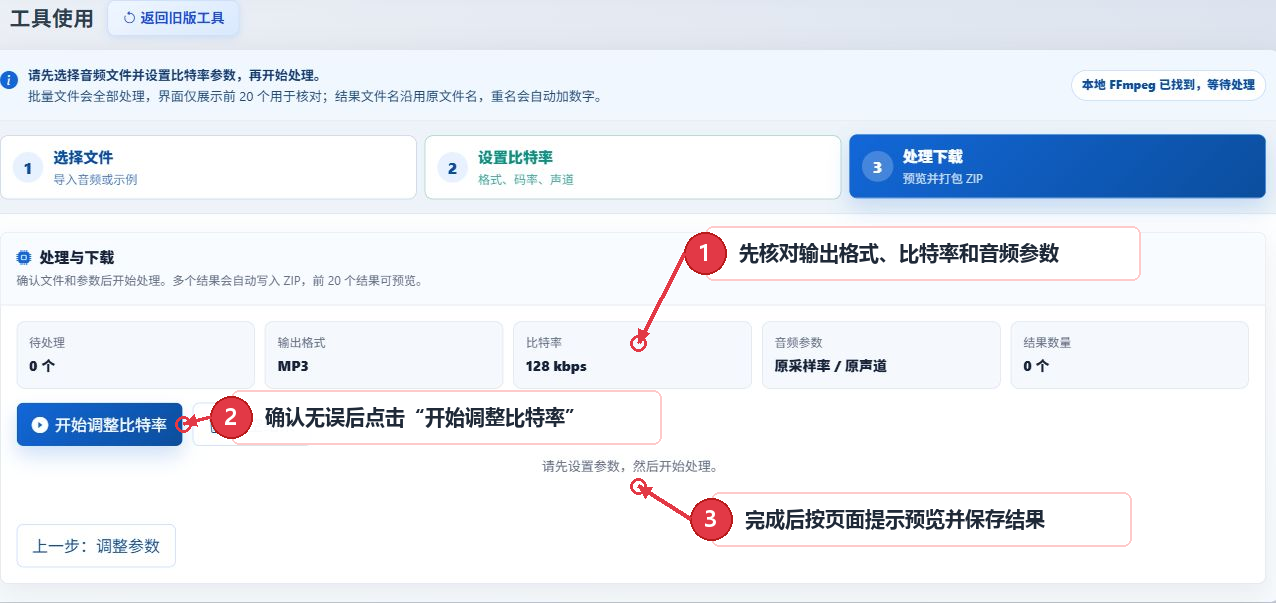This screenshot has height=603, width=1276.
Task: Click the 处理与下载 section title
Action: [x=77, y=258]
